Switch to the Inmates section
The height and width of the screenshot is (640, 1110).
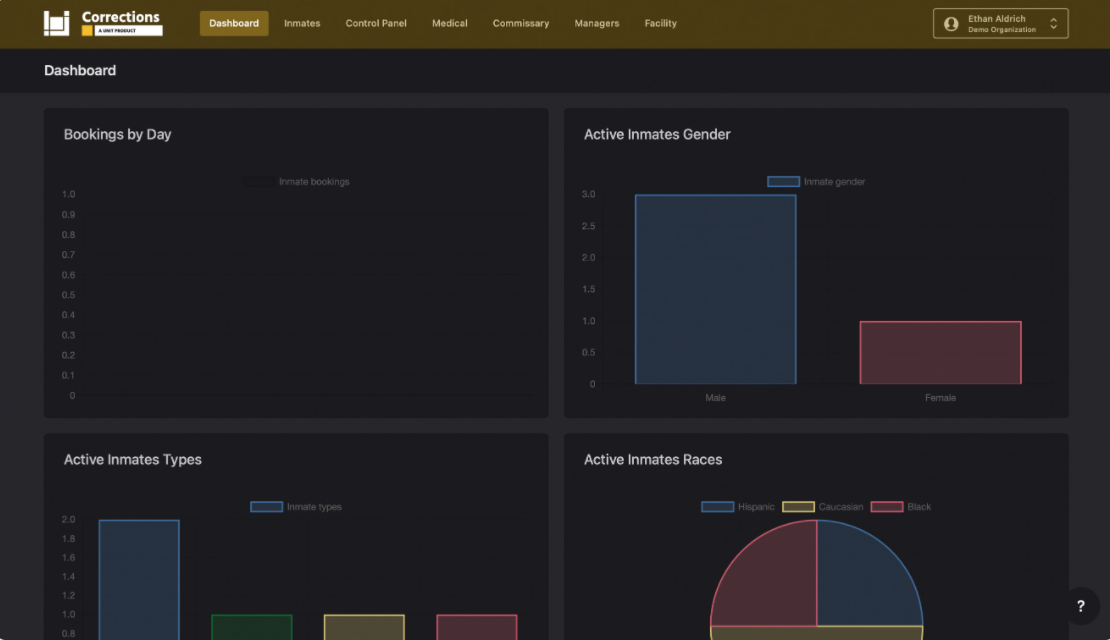[x=302, y=23]
